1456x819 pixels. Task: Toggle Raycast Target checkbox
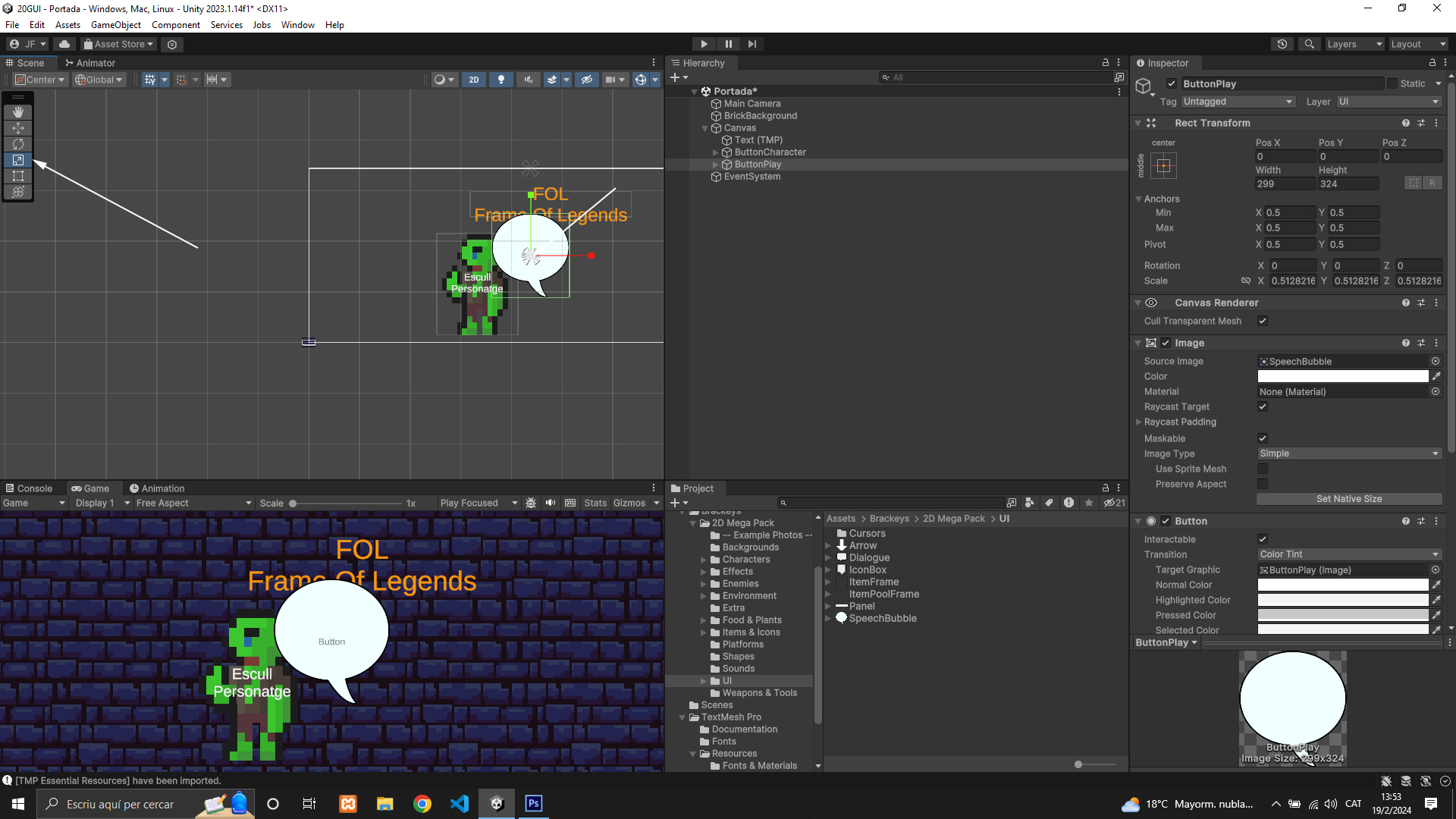click(x=1263, y=406)
